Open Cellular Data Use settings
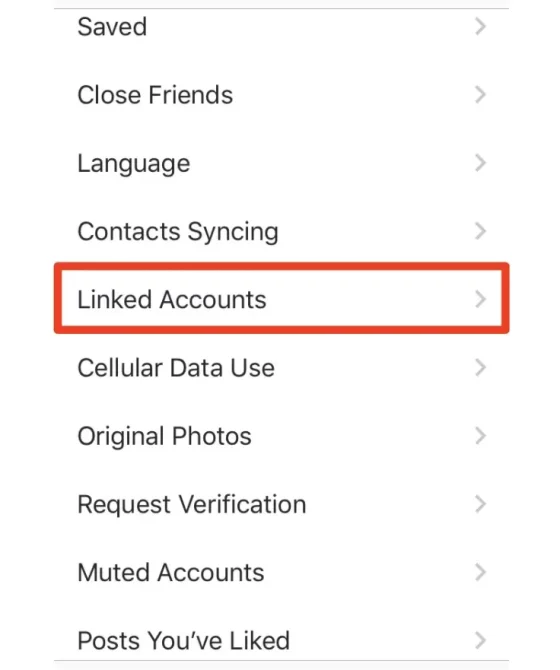560x670 pixels. pos(281,367)
